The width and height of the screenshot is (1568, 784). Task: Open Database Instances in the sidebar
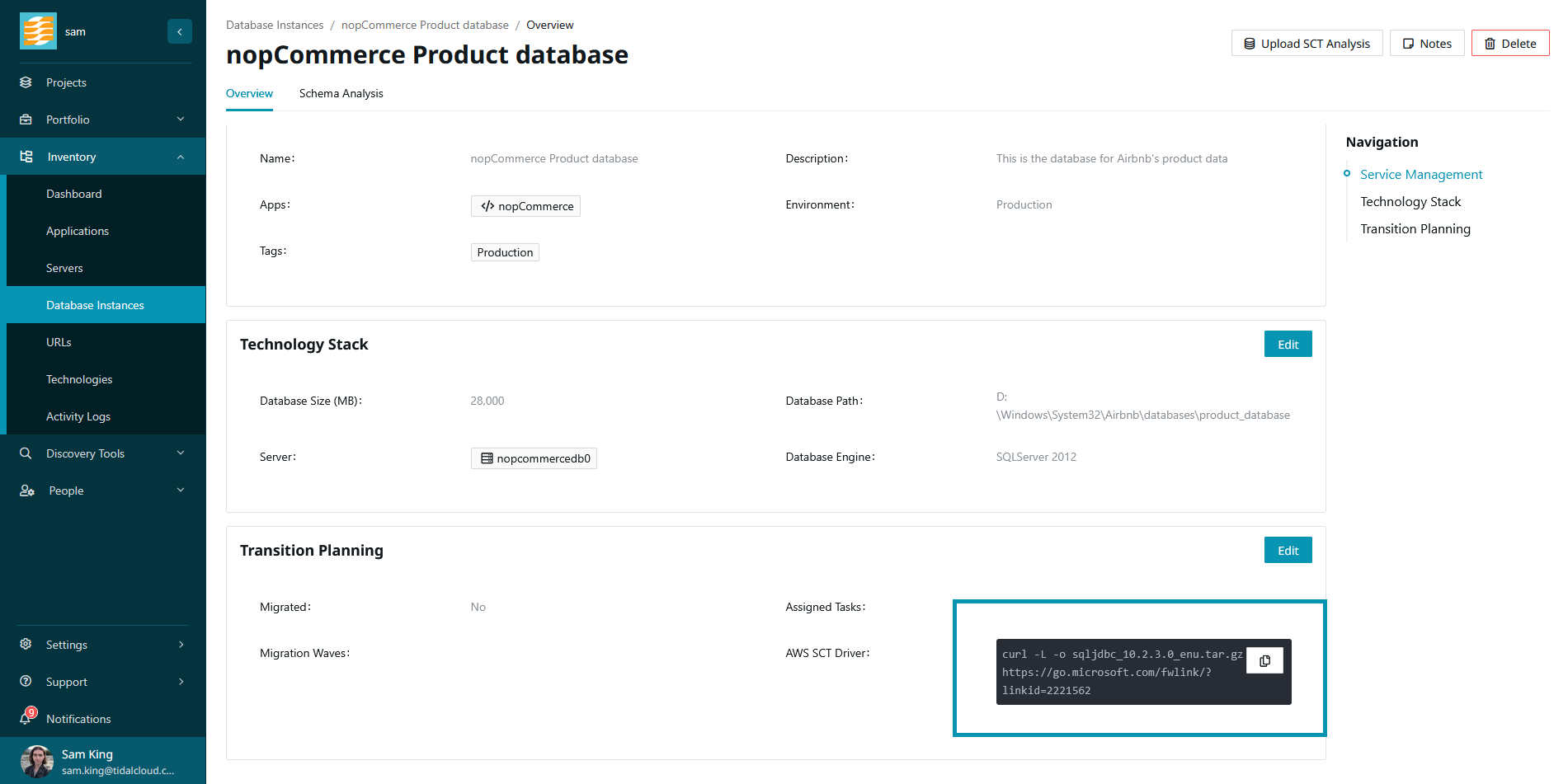pyautogui.click(x=95, y=305)
